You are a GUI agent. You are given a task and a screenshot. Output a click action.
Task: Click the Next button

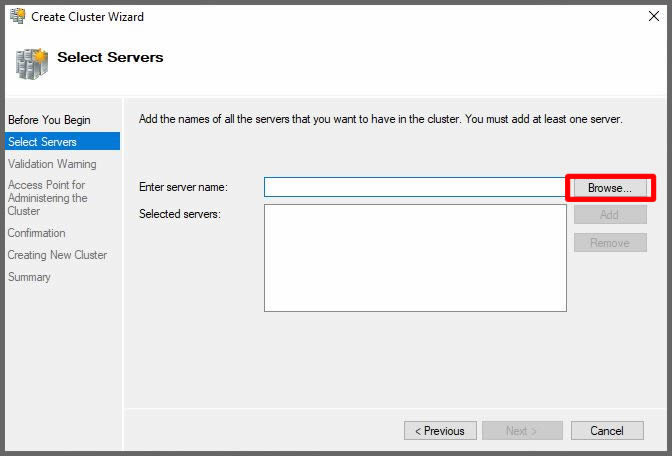click(x=521, y=431)
